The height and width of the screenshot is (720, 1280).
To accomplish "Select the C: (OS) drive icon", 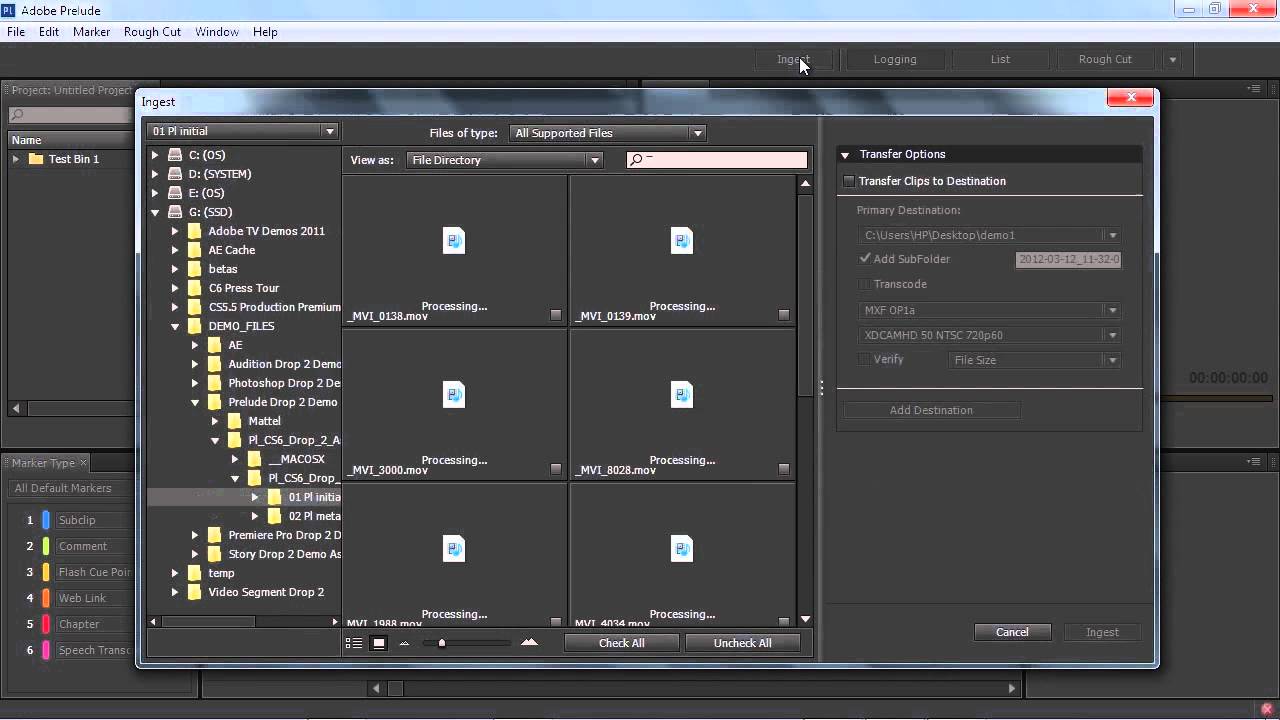I will click(175, 155).
